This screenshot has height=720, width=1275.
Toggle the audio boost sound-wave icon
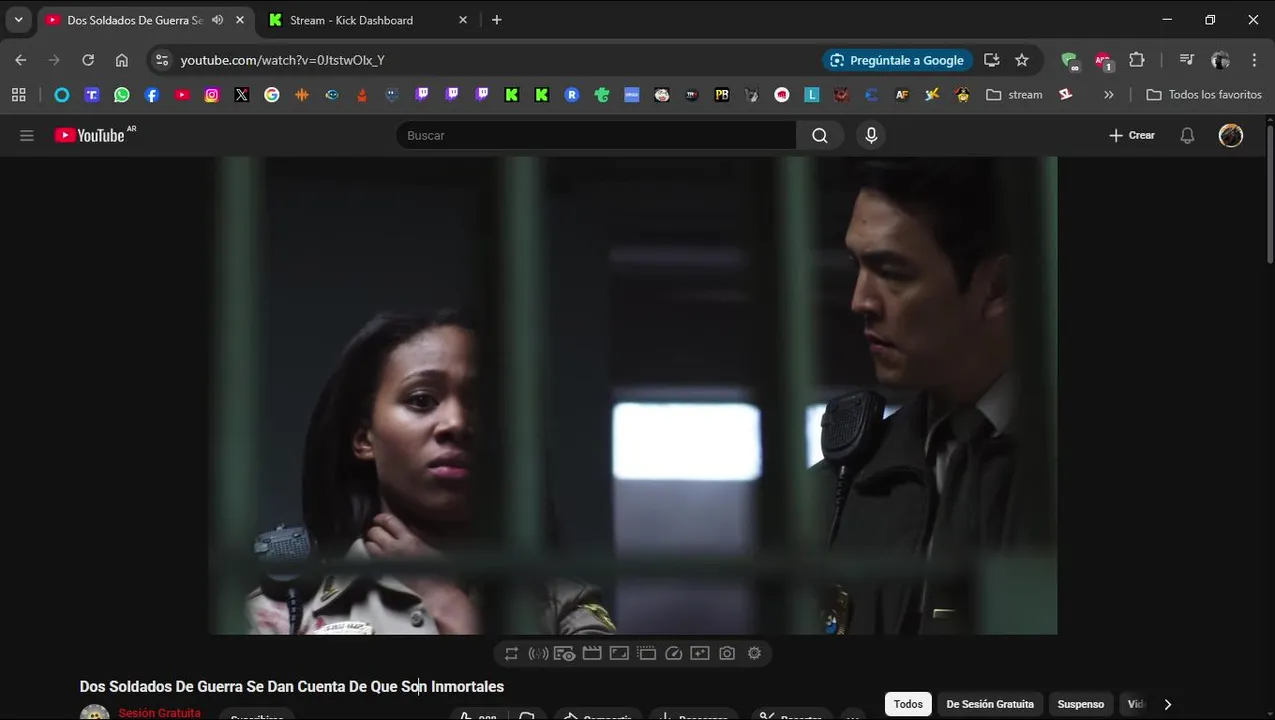coord(538,654)
